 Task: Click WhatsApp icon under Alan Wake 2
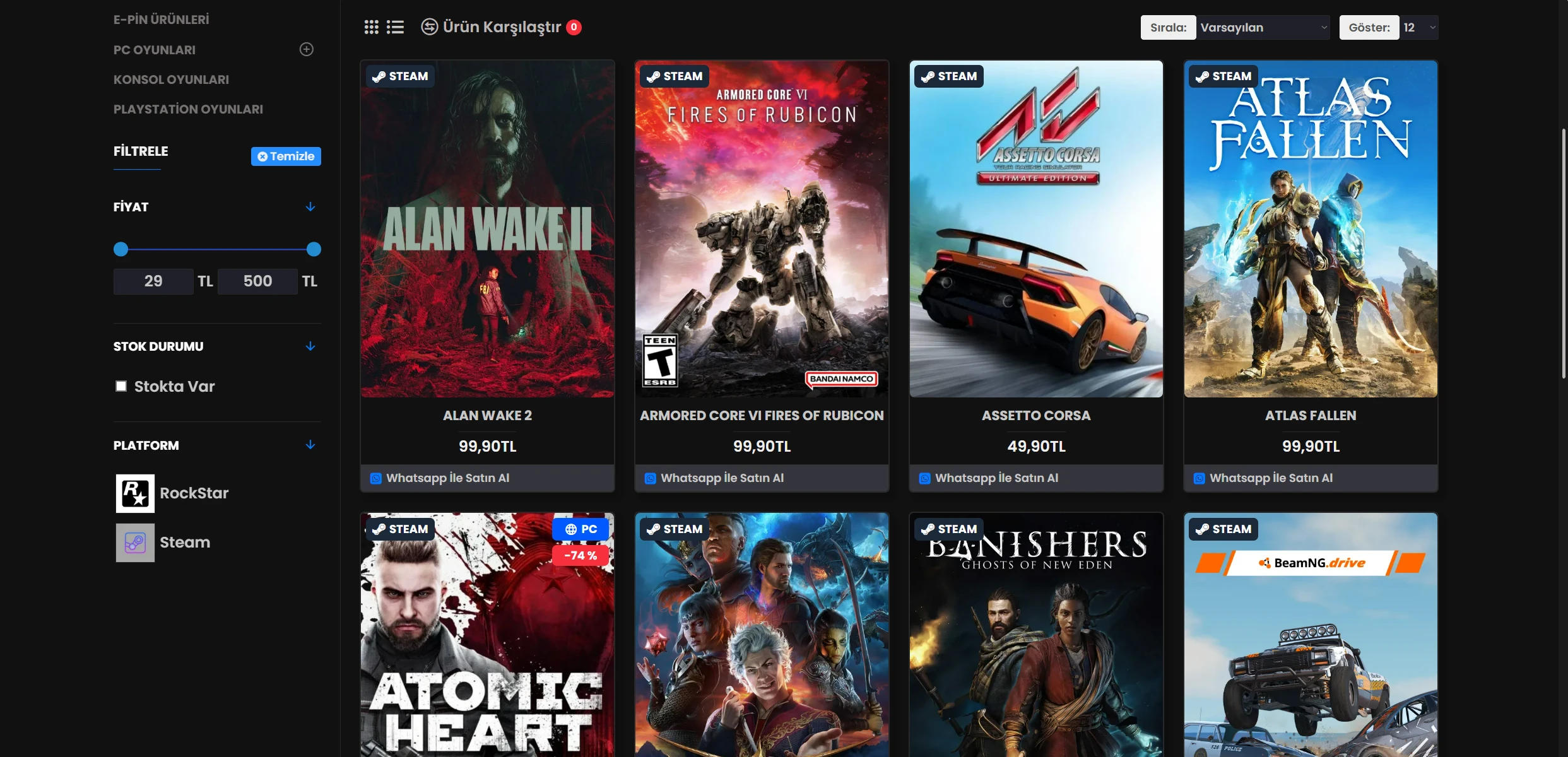pos(376,479)
